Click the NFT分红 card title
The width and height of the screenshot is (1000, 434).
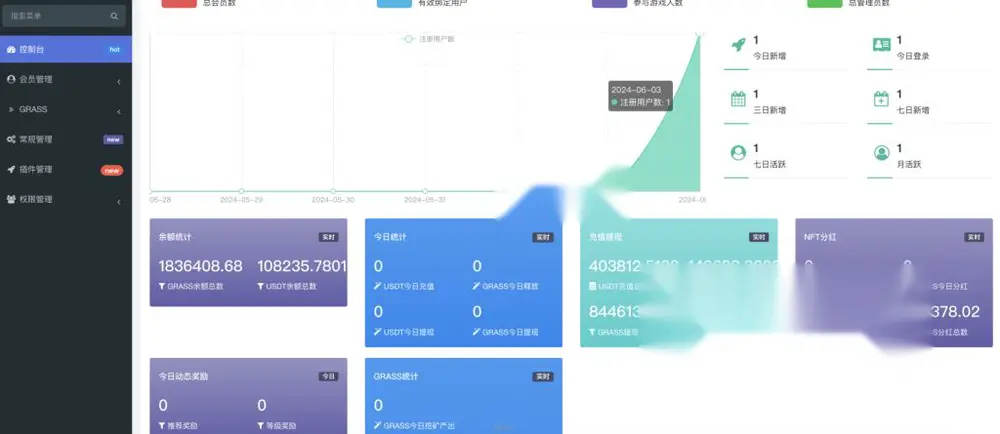pyautogui.click(x=820, y=237)
